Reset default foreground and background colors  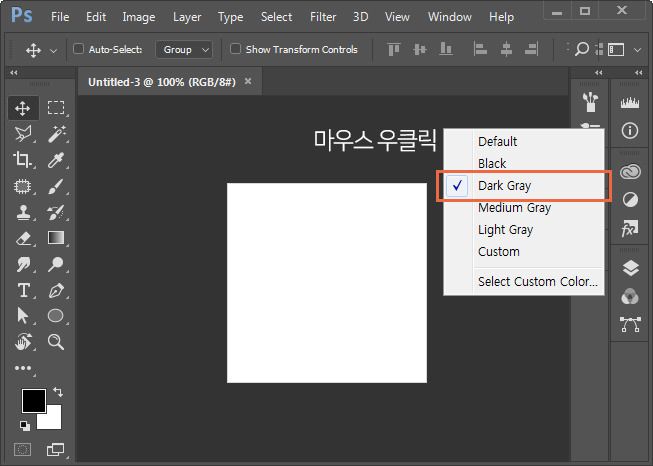[25, 425]
